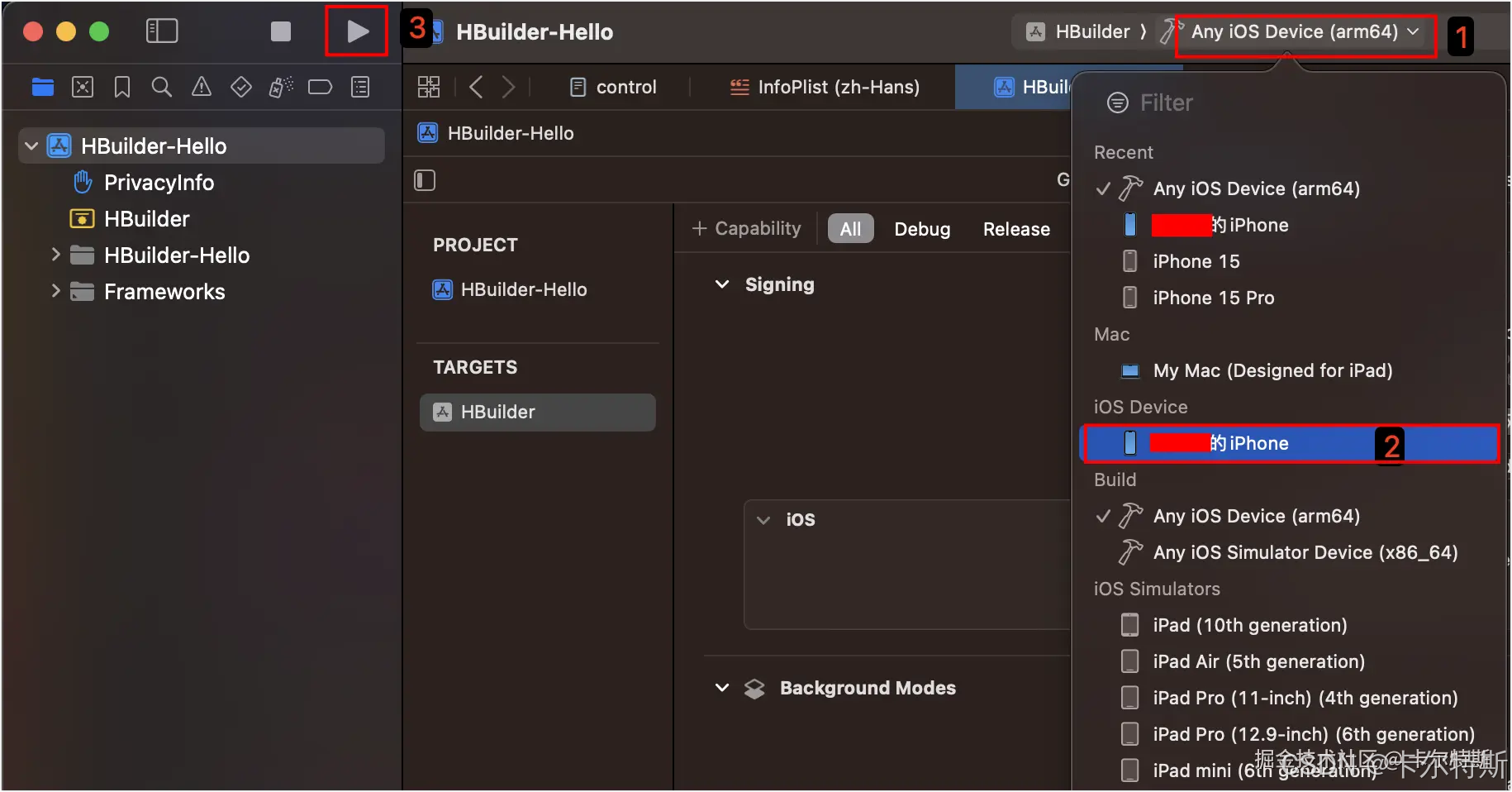Click the iPad Air simulator device icon
This screenshot has width=1512, height=792.
click(x=1129, y=661)
